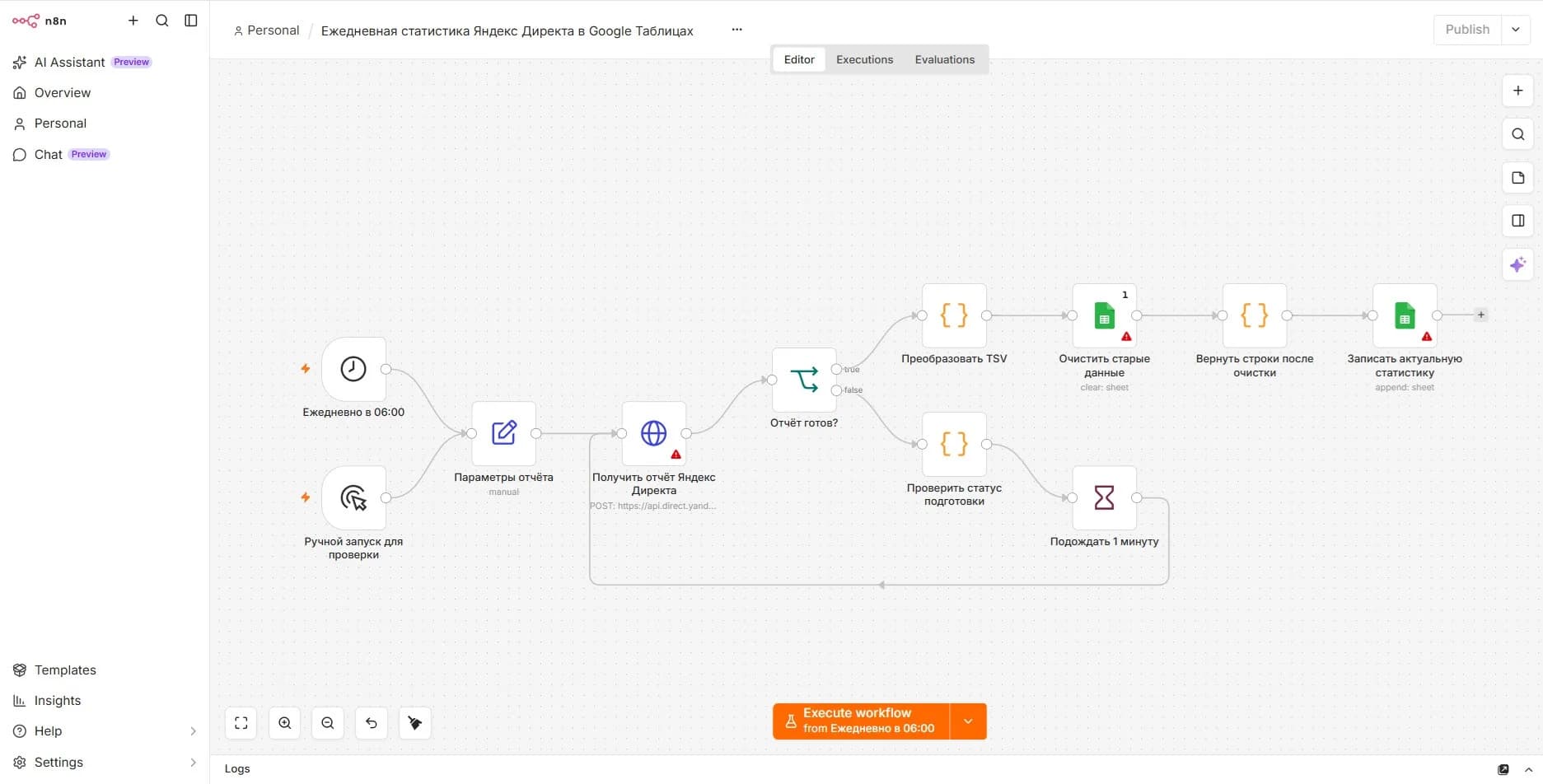Open search from sidebar magnifier icon

click(x=162, y=21)
